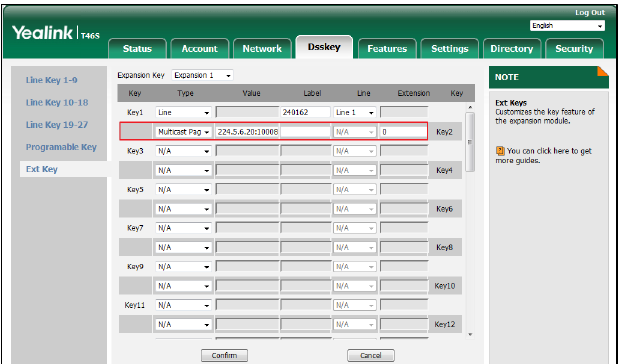Open Line Key 19-27 sidebar page
Screen dimensions: 620x364
tap(57, 125)
